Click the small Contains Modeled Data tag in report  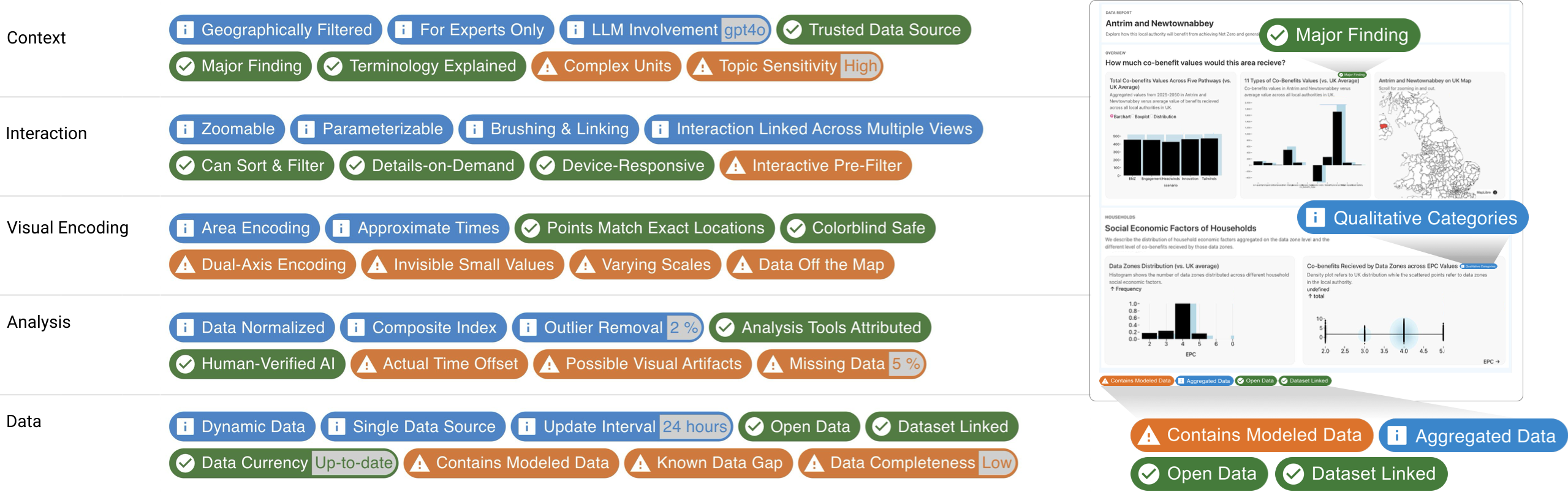point(1137,380)
